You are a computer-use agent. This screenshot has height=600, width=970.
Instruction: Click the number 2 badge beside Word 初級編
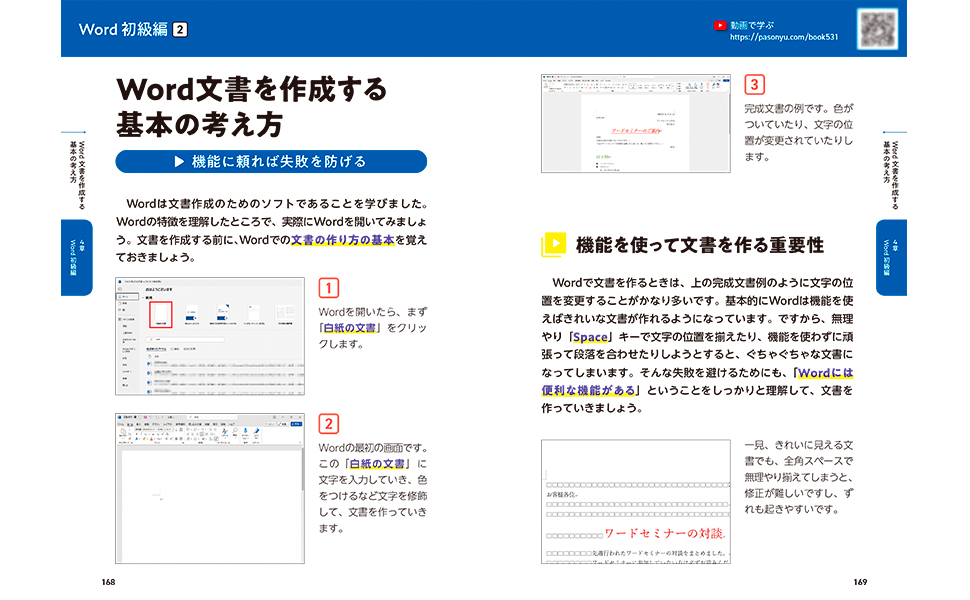pyautogui.click(x=180, y=30)
